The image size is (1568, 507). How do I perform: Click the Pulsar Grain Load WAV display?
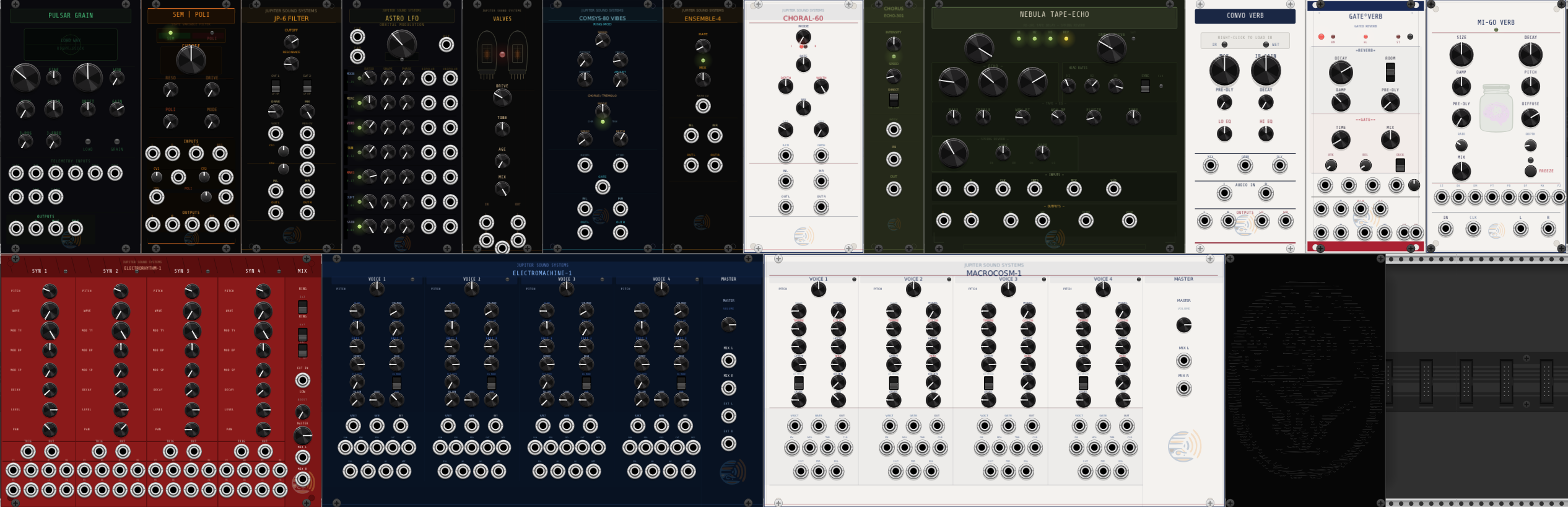(x=70, y=44)
